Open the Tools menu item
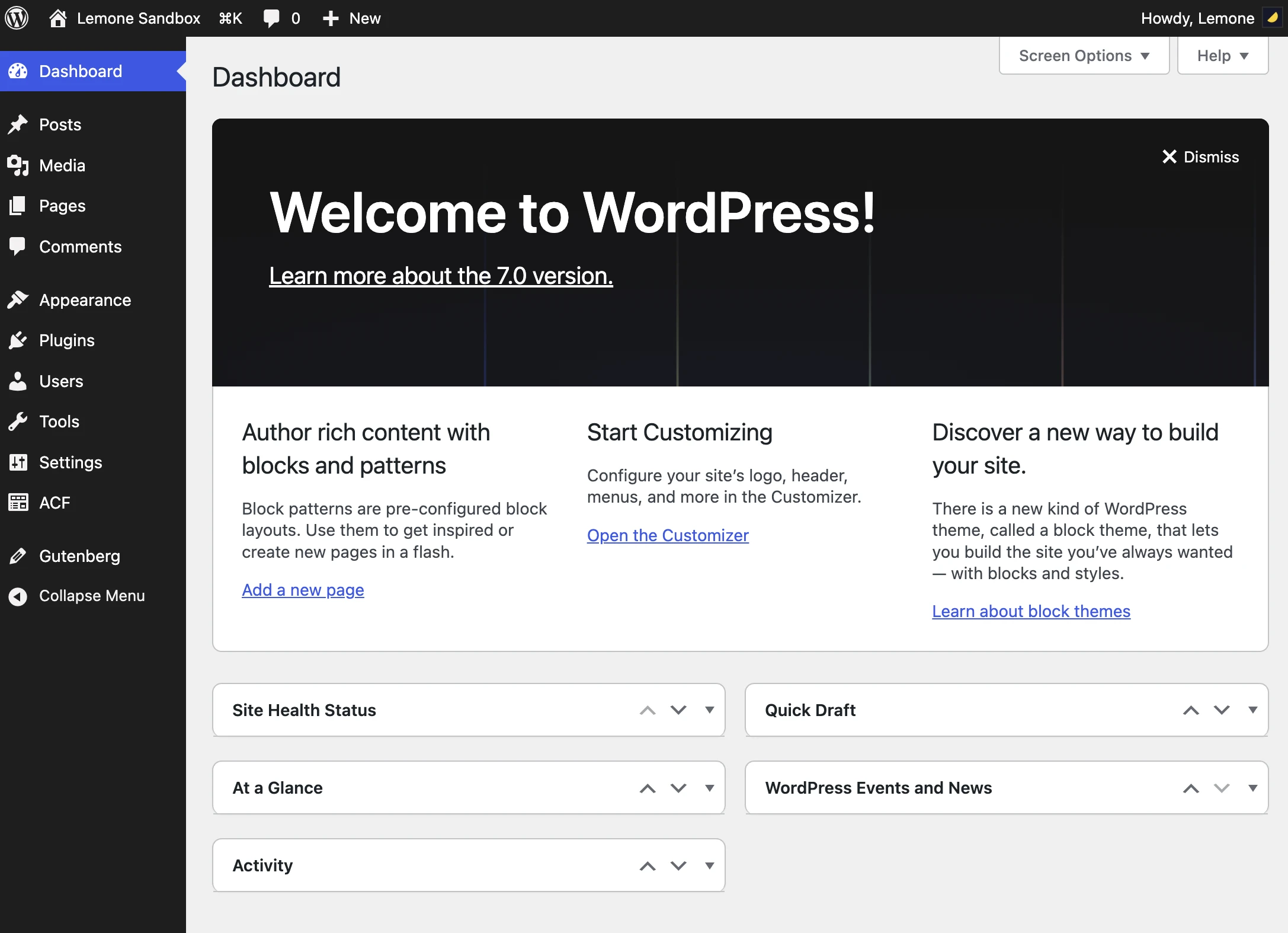 click(93, 421)
